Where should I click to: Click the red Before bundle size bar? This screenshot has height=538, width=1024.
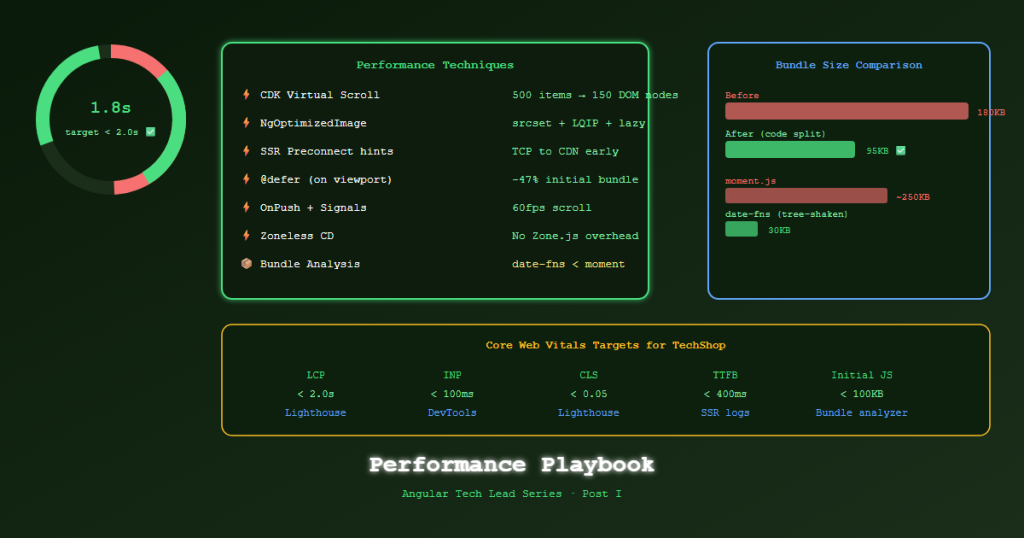point(846,111)
